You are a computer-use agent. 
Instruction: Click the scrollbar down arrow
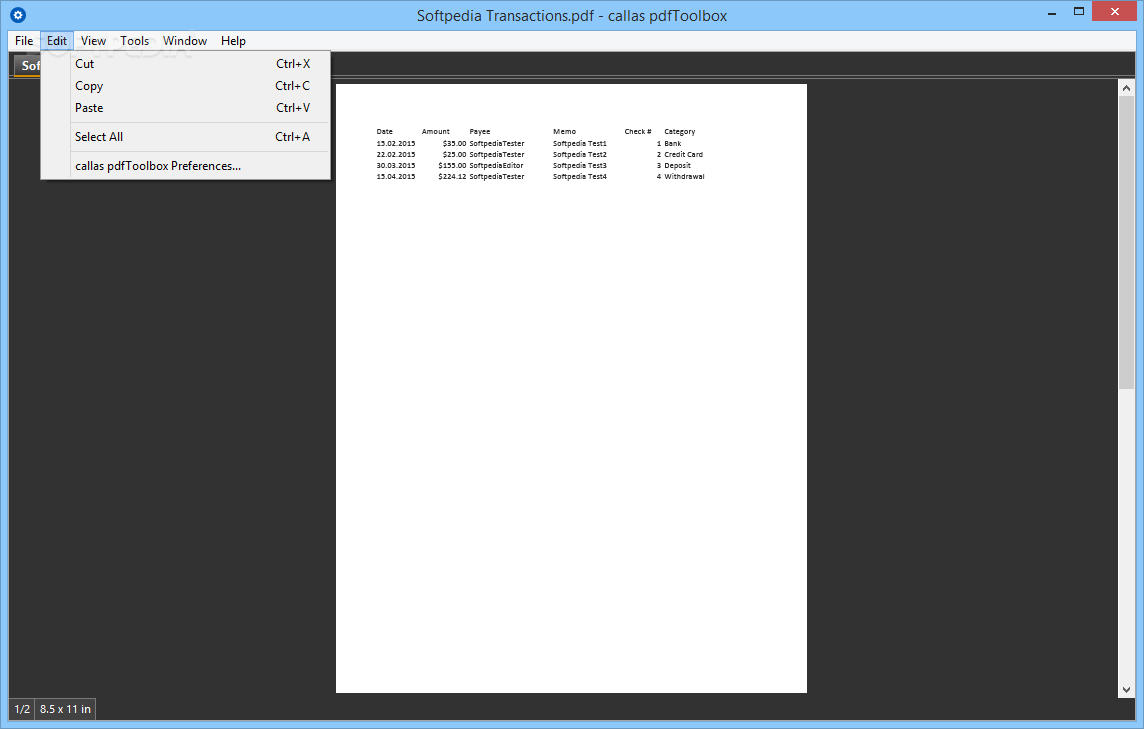pos(1126,690)
